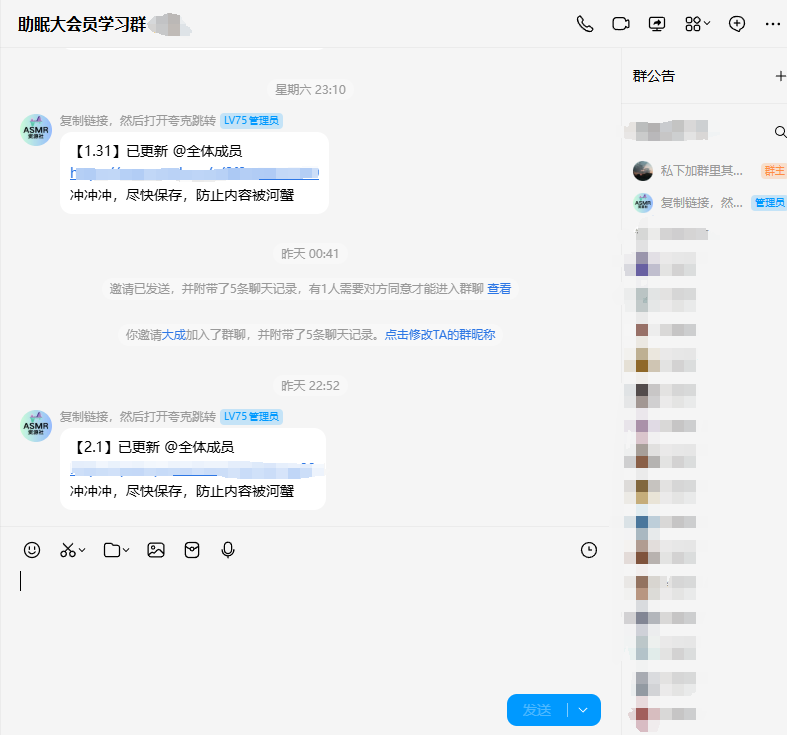This screenshot has height=735, width=787.
Task: Click the LV75 管理员 badge on 【2.1】 message
Action: (x=251, y=416)
